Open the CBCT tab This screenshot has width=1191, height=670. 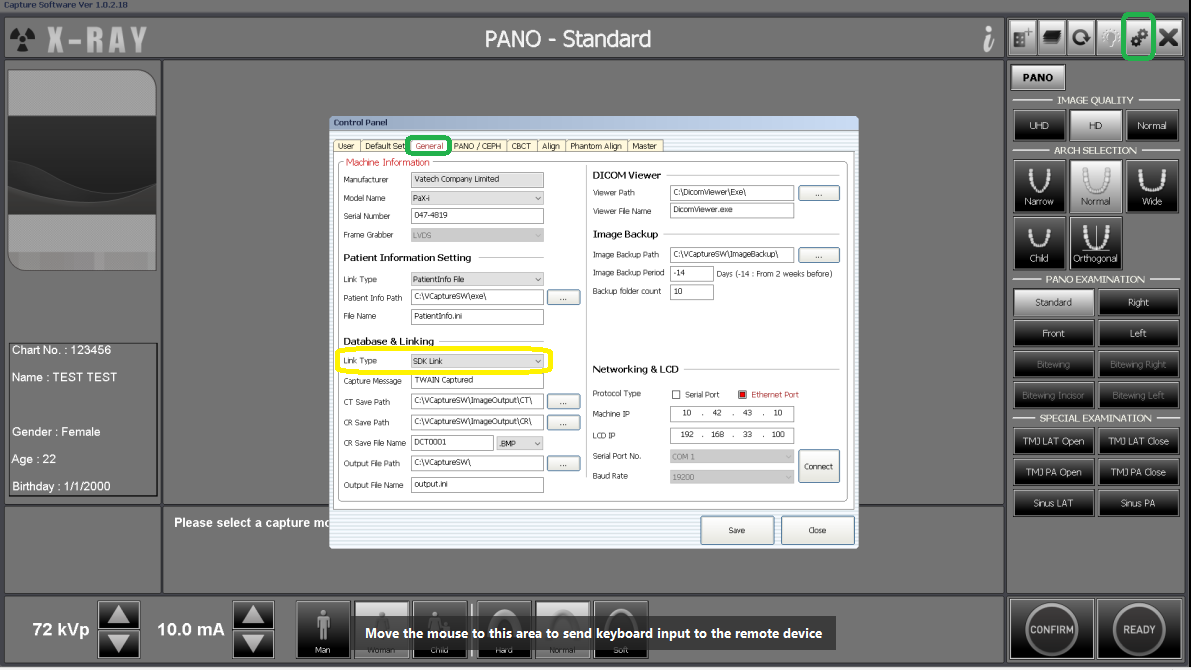coord(521,146)
